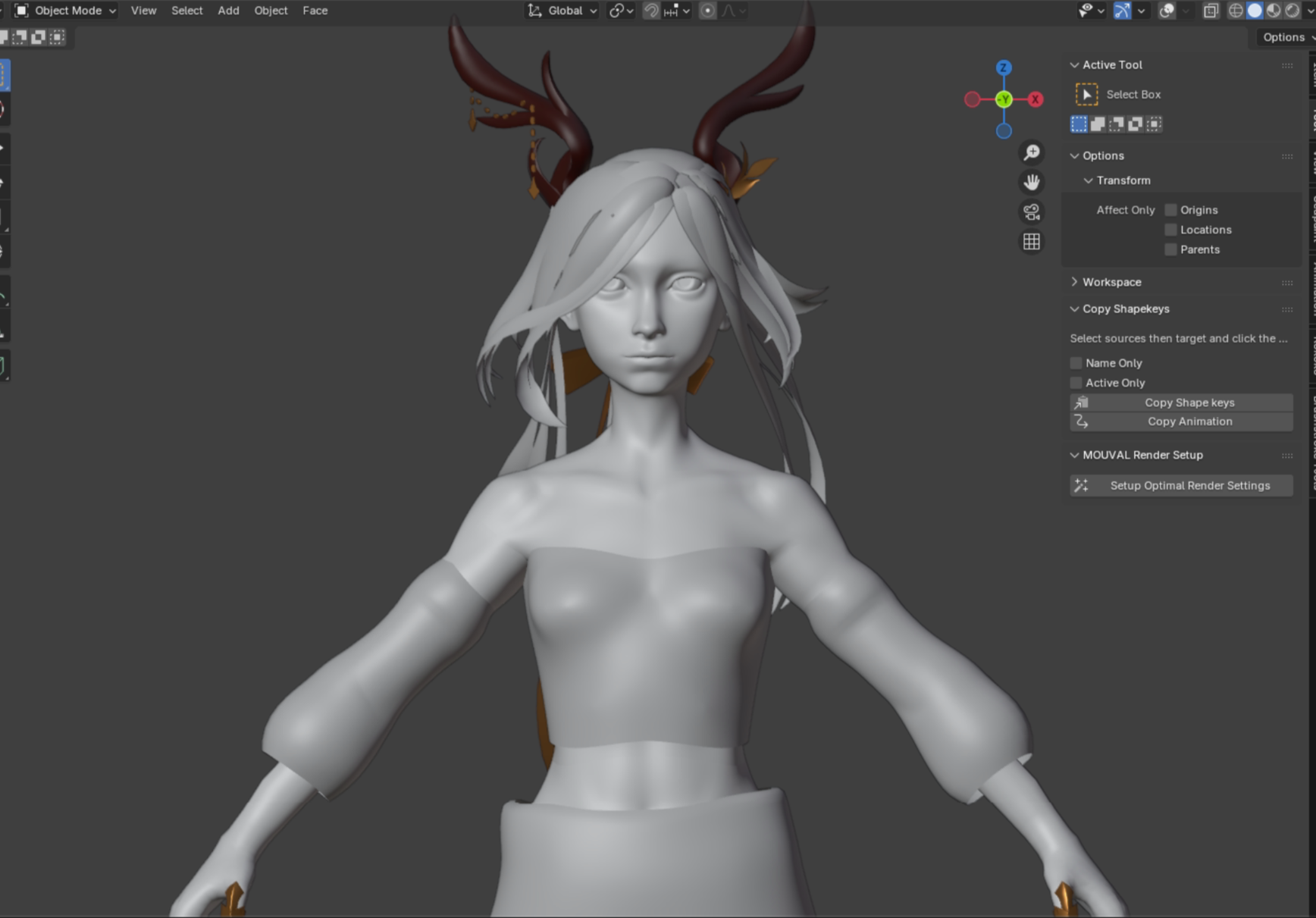Image resolution: width=1316 pixels, height=918 pixels.
Task: Click the red X axis gizmo circle
Action: click(1036, 99)
